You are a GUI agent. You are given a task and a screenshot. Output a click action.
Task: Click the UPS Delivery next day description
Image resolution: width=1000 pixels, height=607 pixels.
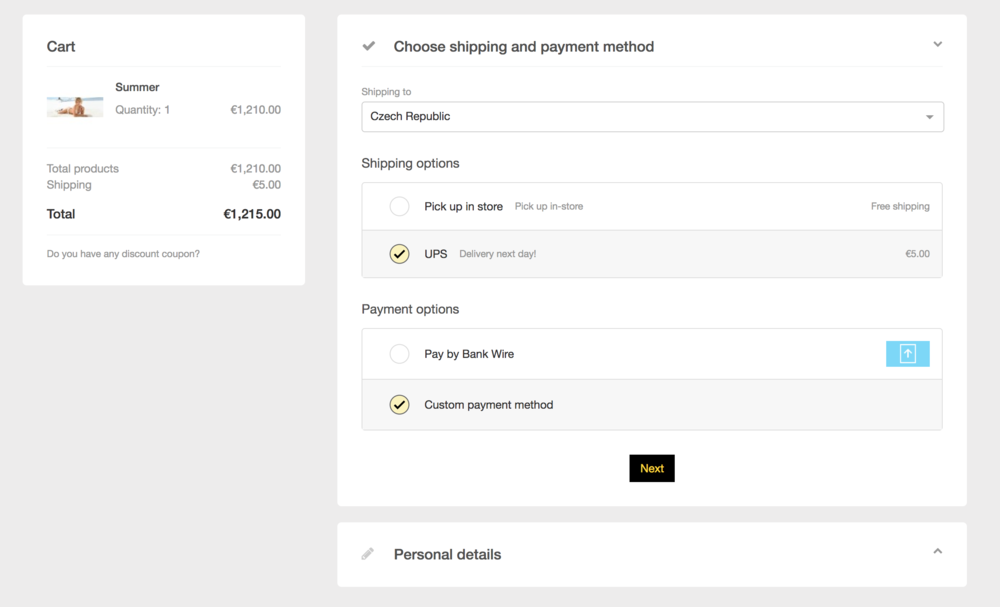[497, 254]
